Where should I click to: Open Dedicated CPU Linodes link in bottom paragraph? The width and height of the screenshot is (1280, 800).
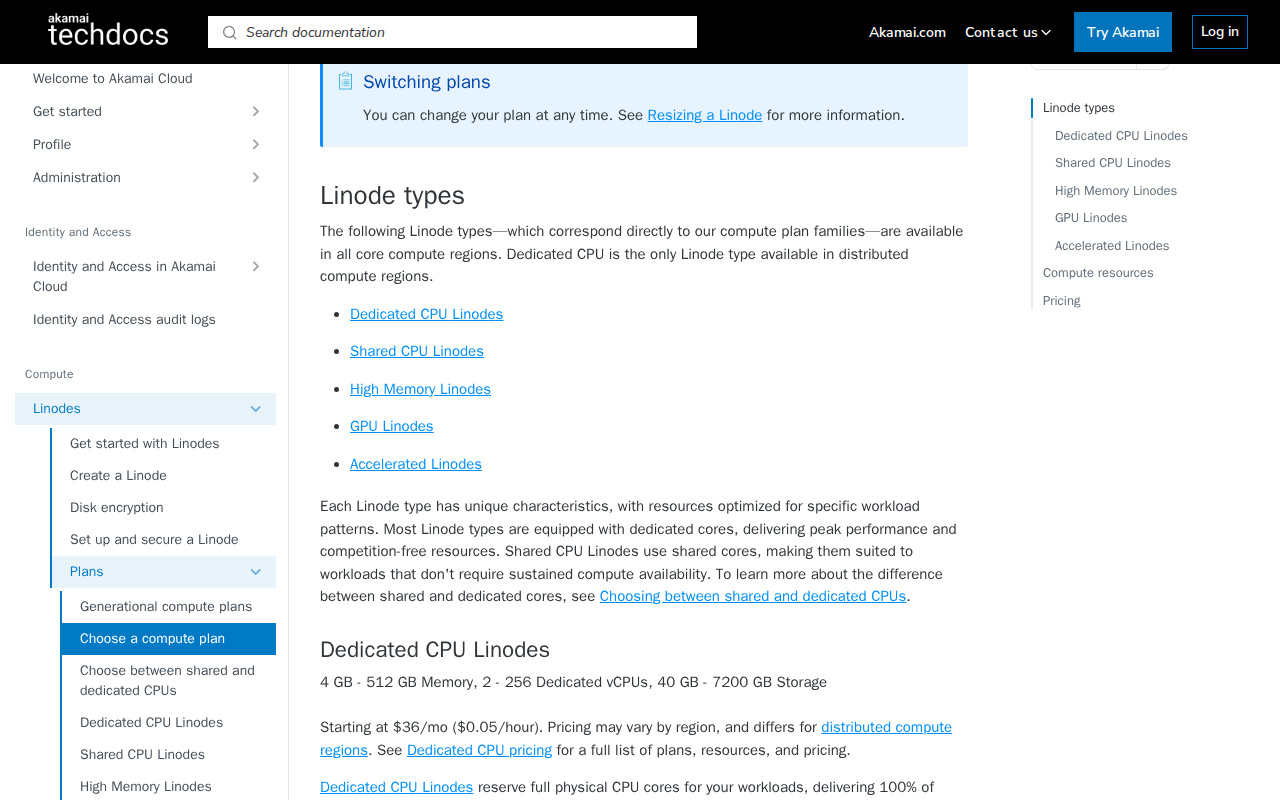[396, 787]
